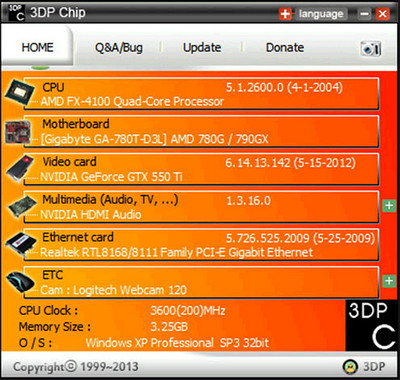Click the Motherboard icon
This screenshot has width=400, height=380.
pyautogui.click(x=18, y=132)
